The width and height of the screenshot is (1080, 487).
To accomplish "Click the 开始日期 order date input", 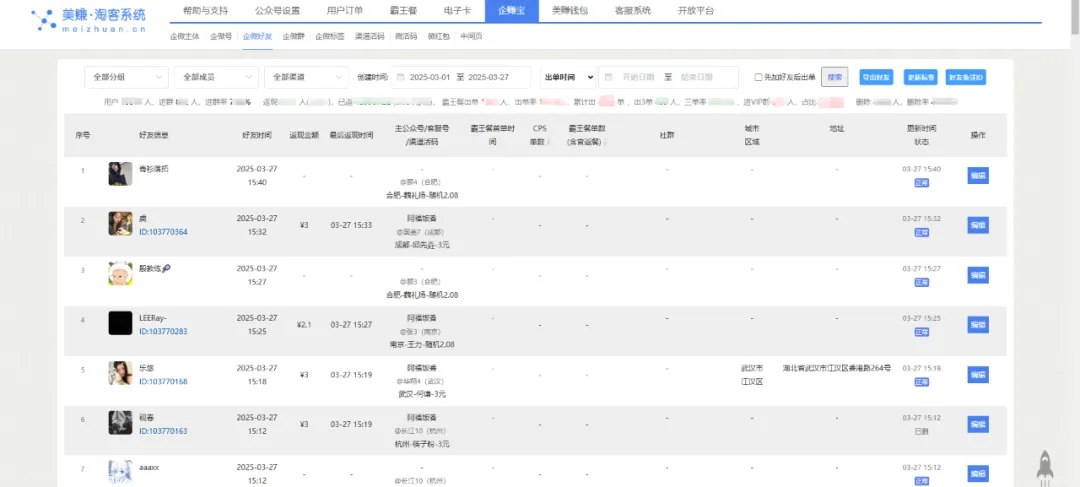I will coord(638,77).
